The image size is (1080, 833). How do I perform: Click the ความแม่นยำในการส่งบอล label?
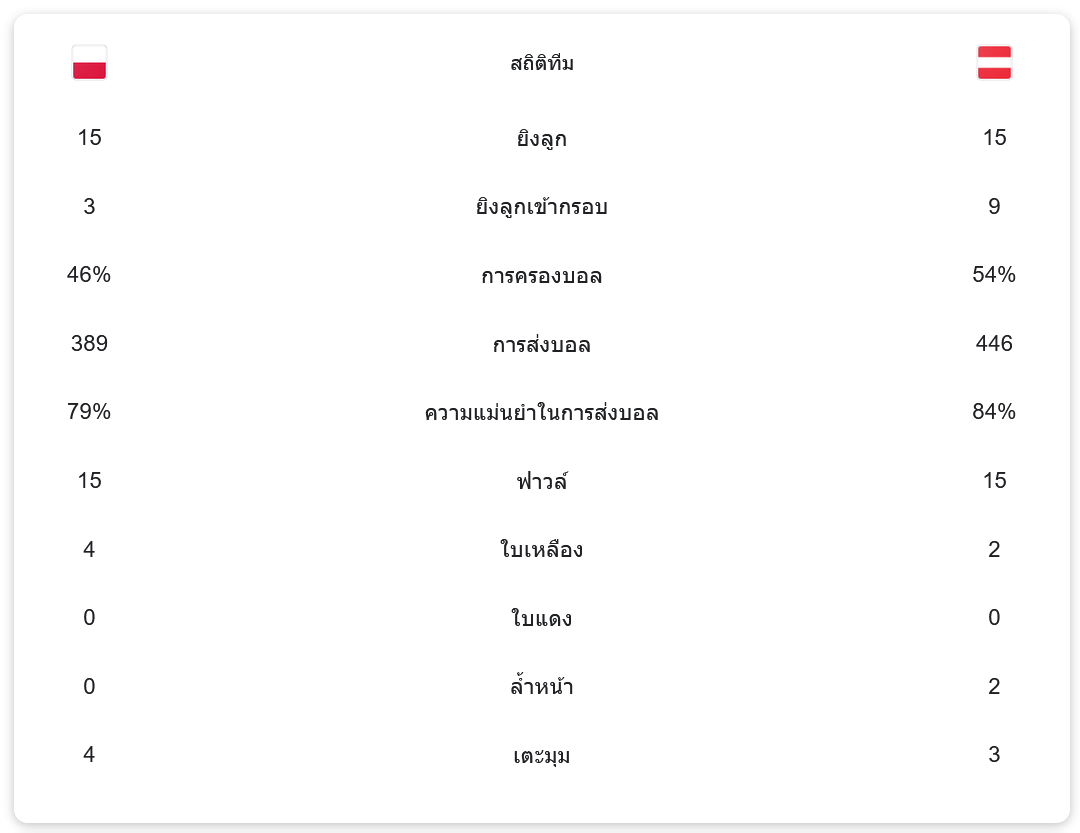point(542,413)
